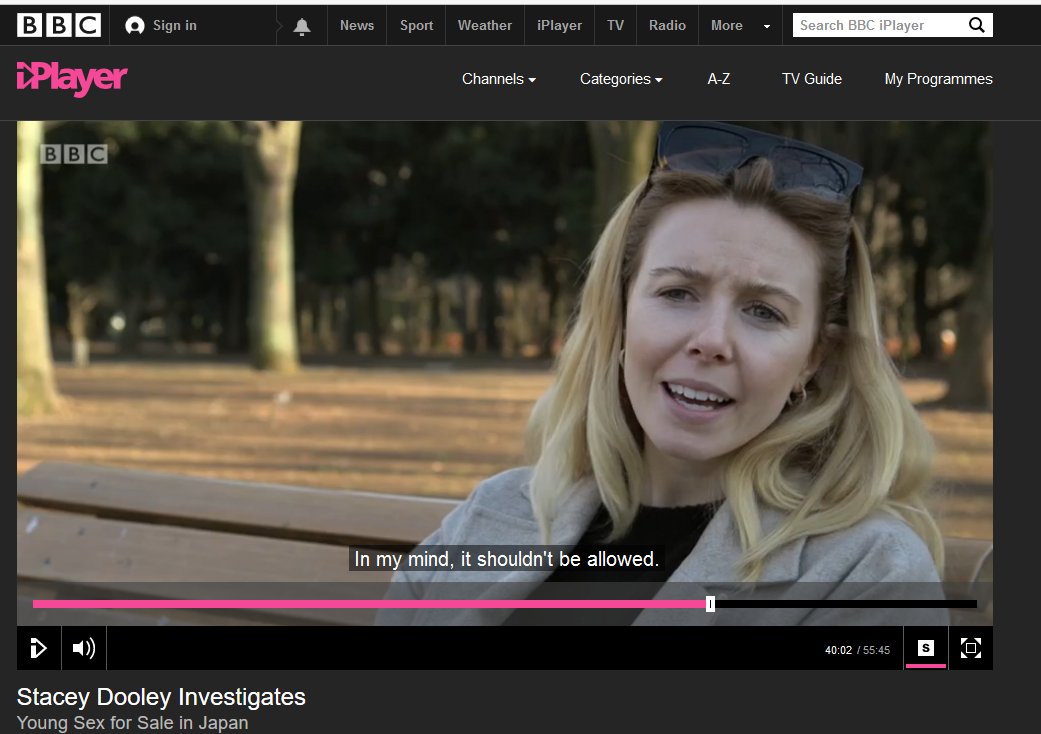Screen dimensions: 1041x734
Task: Go to News in the top navigation
Action: (x=357, y=25)
